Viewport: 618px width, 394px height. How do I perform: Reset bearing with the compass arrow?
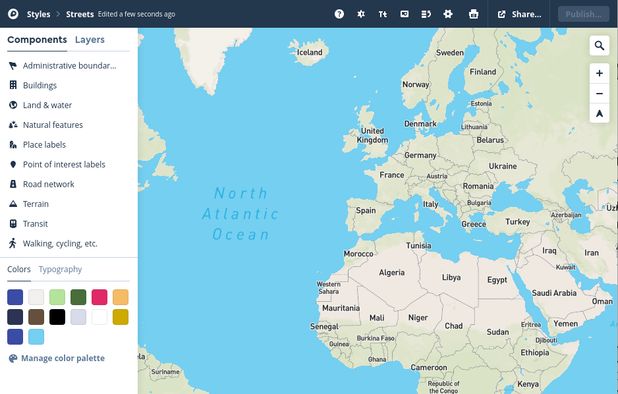point(599,113)
